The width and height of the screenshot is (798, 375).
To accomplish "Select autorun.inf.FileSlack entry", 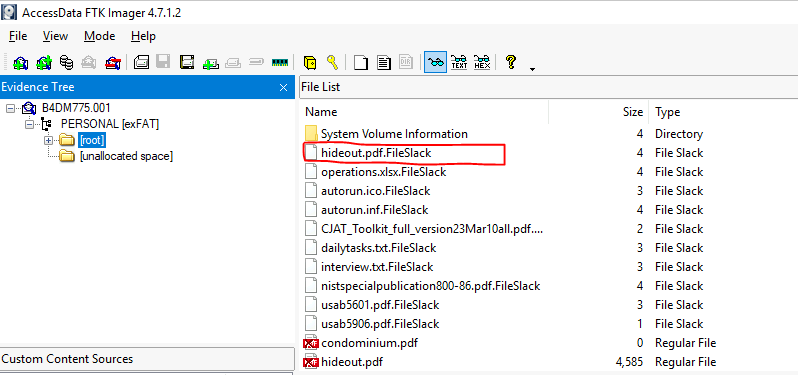I will click(x=375, y=210).
